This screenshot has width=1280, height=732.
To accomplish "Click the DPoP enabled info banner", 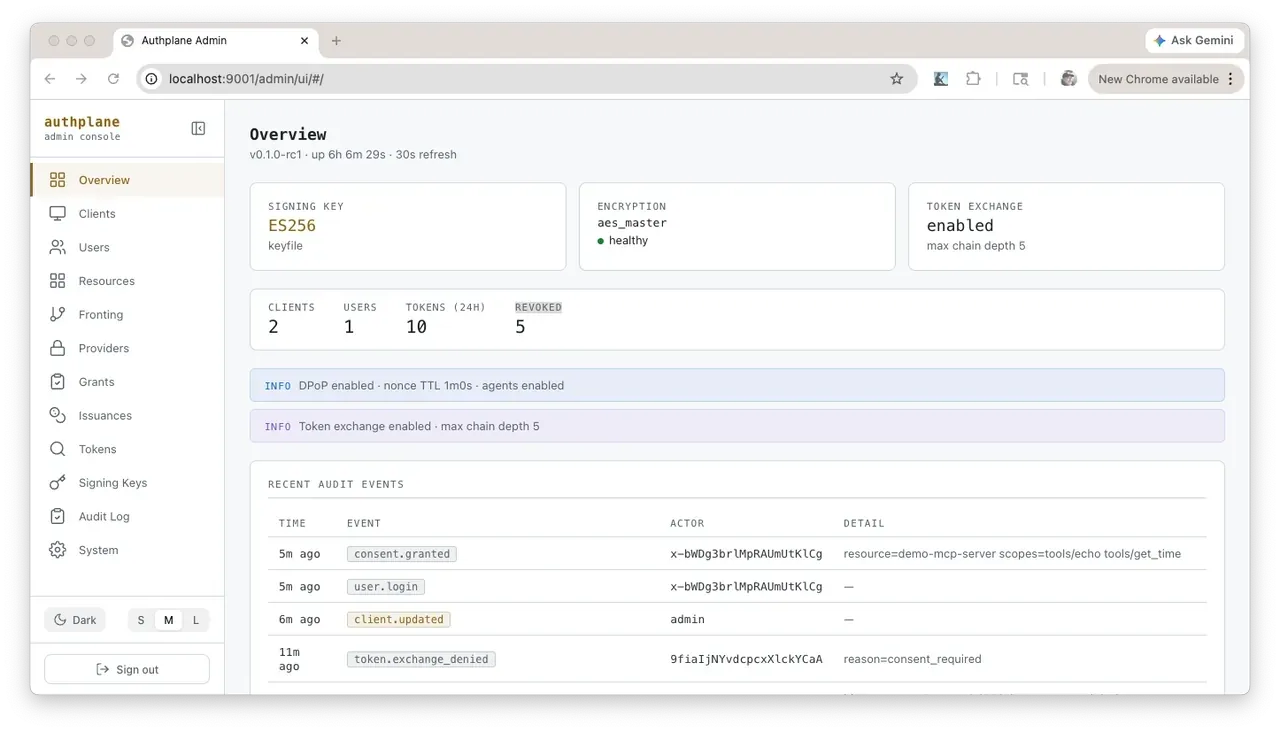I will 737,385.
